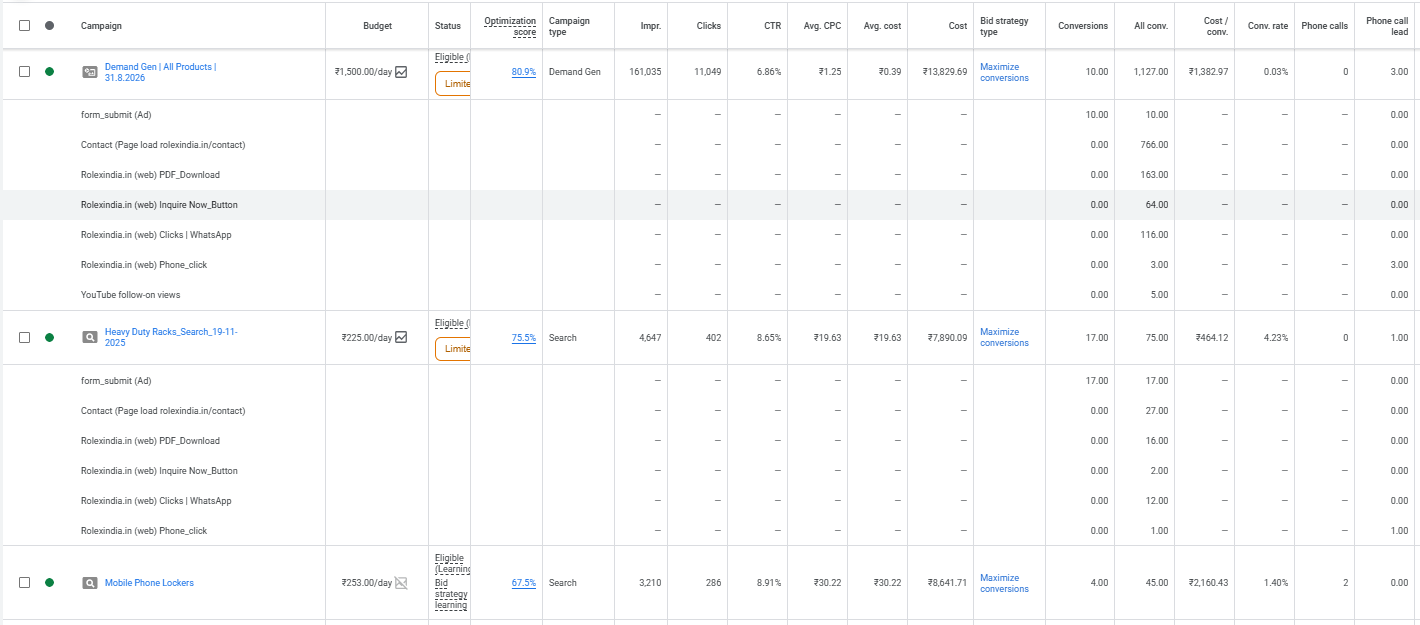Viewport: 1420px width, 625px height.
Task: Open green status dot for Heavy Duty Racks campaign
Action: (x=49, y=338)
